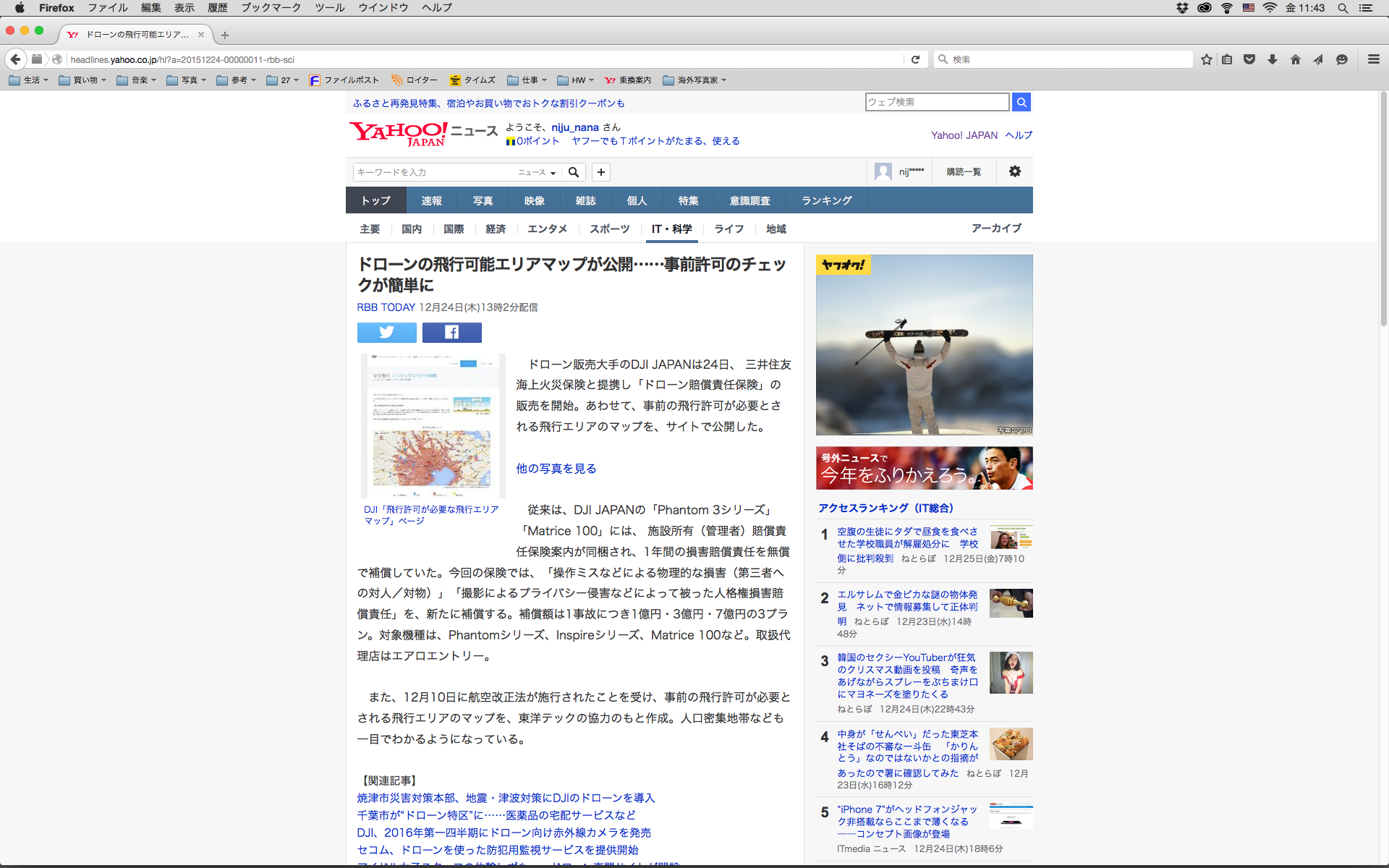
Task: Select 経済 news category tab
Action: 496,229
